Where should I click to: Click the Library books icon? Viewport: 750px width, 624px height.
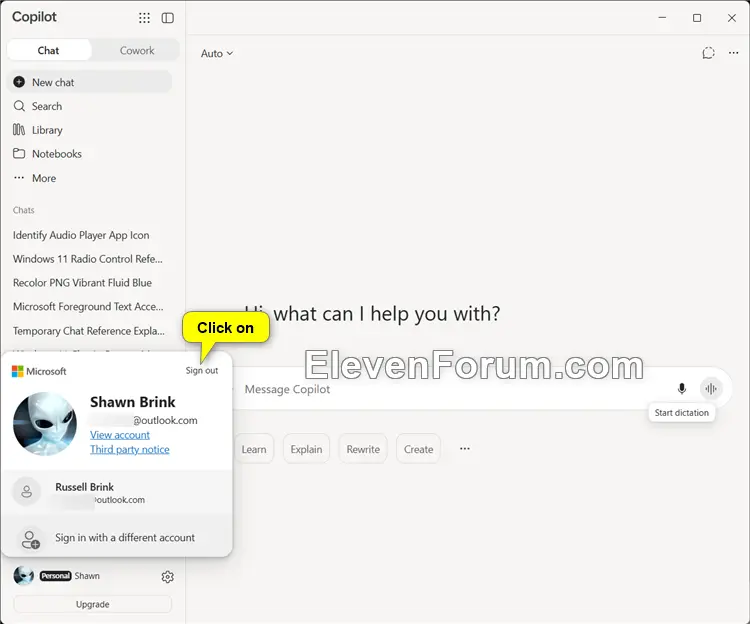click(x=19, y=130)
